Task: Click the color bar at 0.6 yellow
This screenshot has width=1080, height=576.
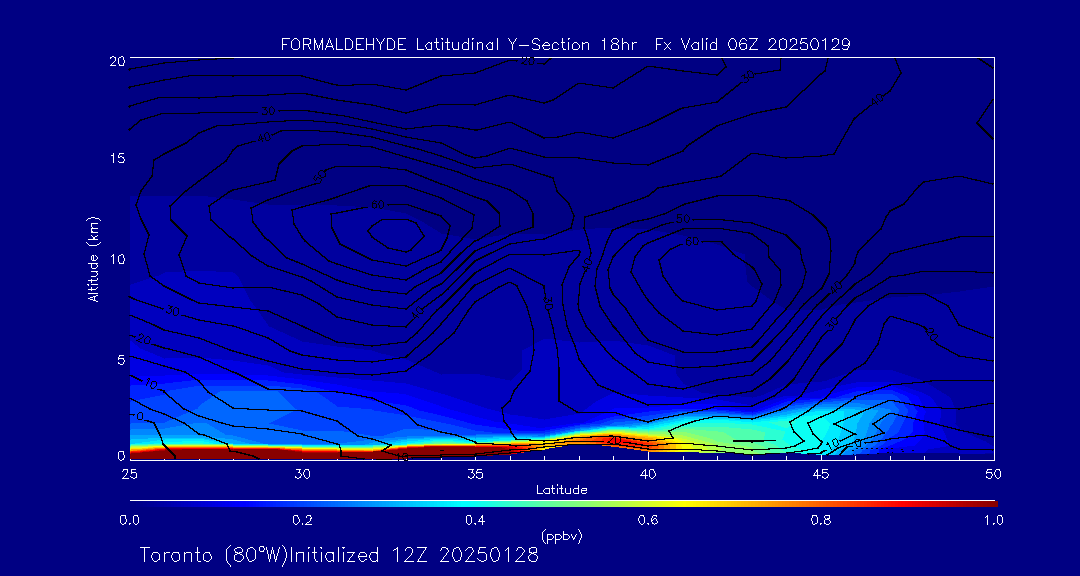Action: tap(649, 502)
